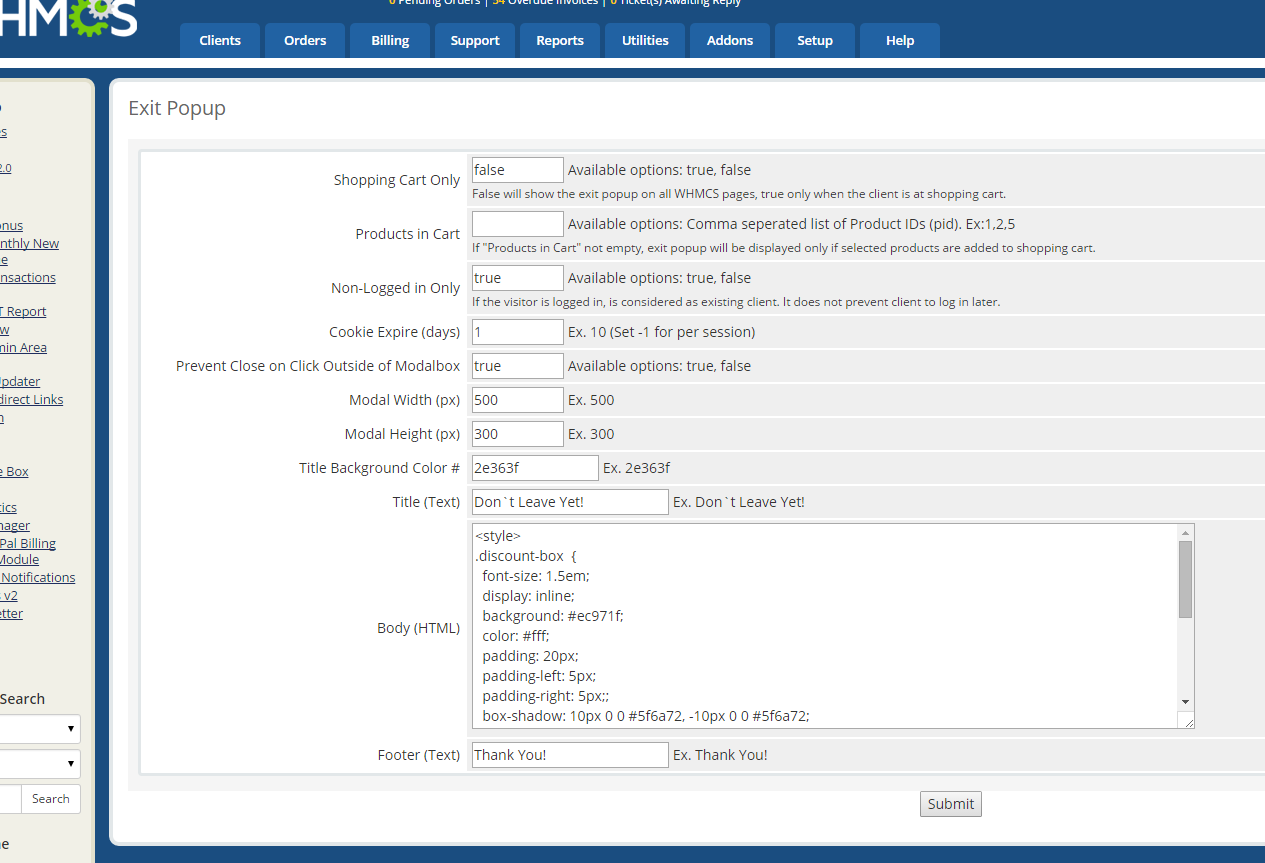Select the Title Background Color field
Image resolution: width=1265 pixels, height=863 pixels.
pyautogui.click(x=534, y=468)
